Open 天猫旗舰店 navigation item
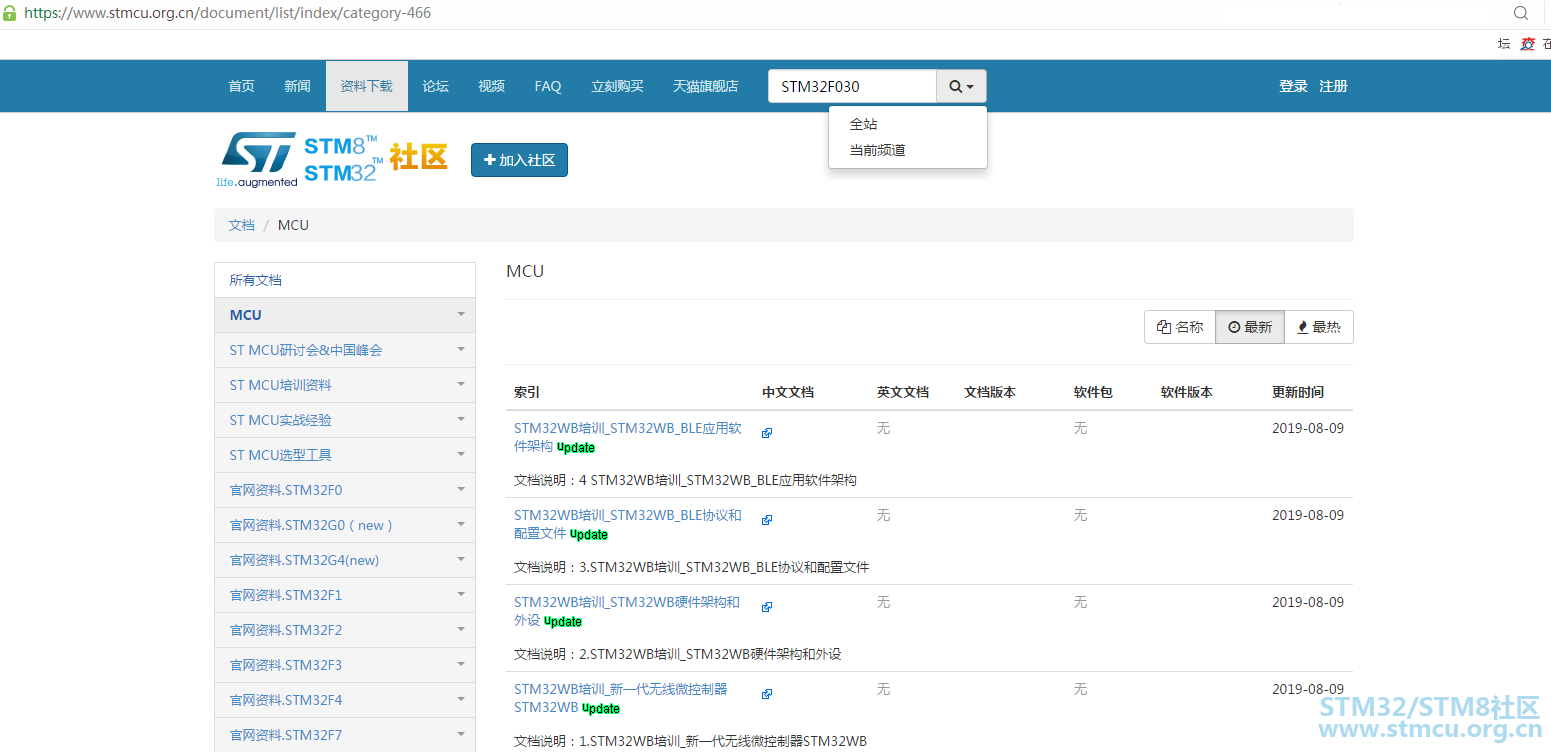 (x=706, y=86)
